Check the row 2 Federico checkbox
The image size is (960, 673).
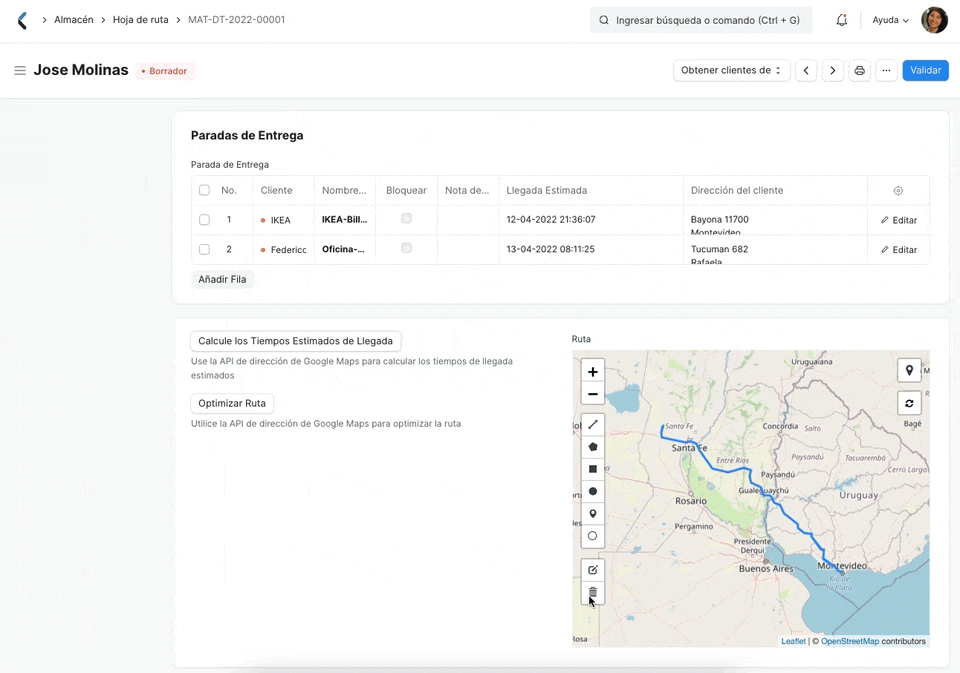(x=204, y=249)
